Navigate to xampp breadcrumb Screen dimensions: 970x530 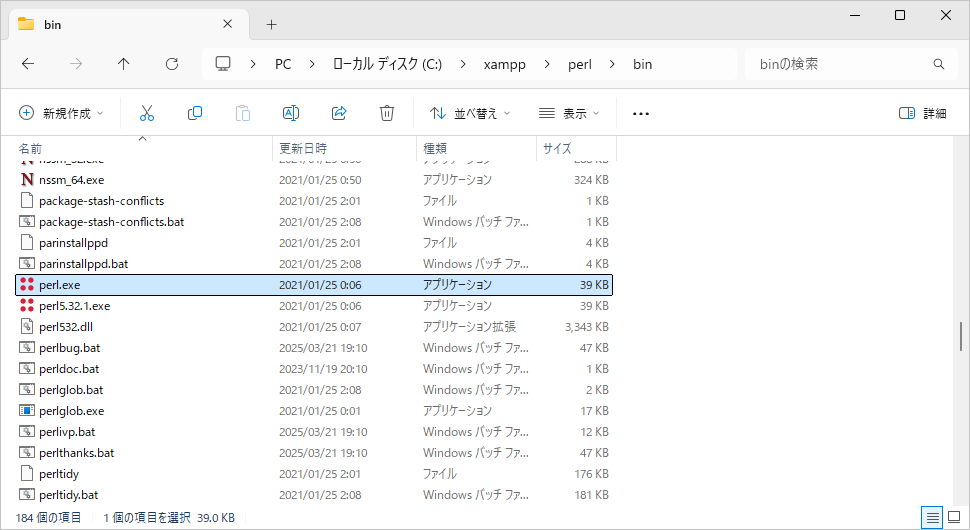pyautogui.click(x=505, y=64)
